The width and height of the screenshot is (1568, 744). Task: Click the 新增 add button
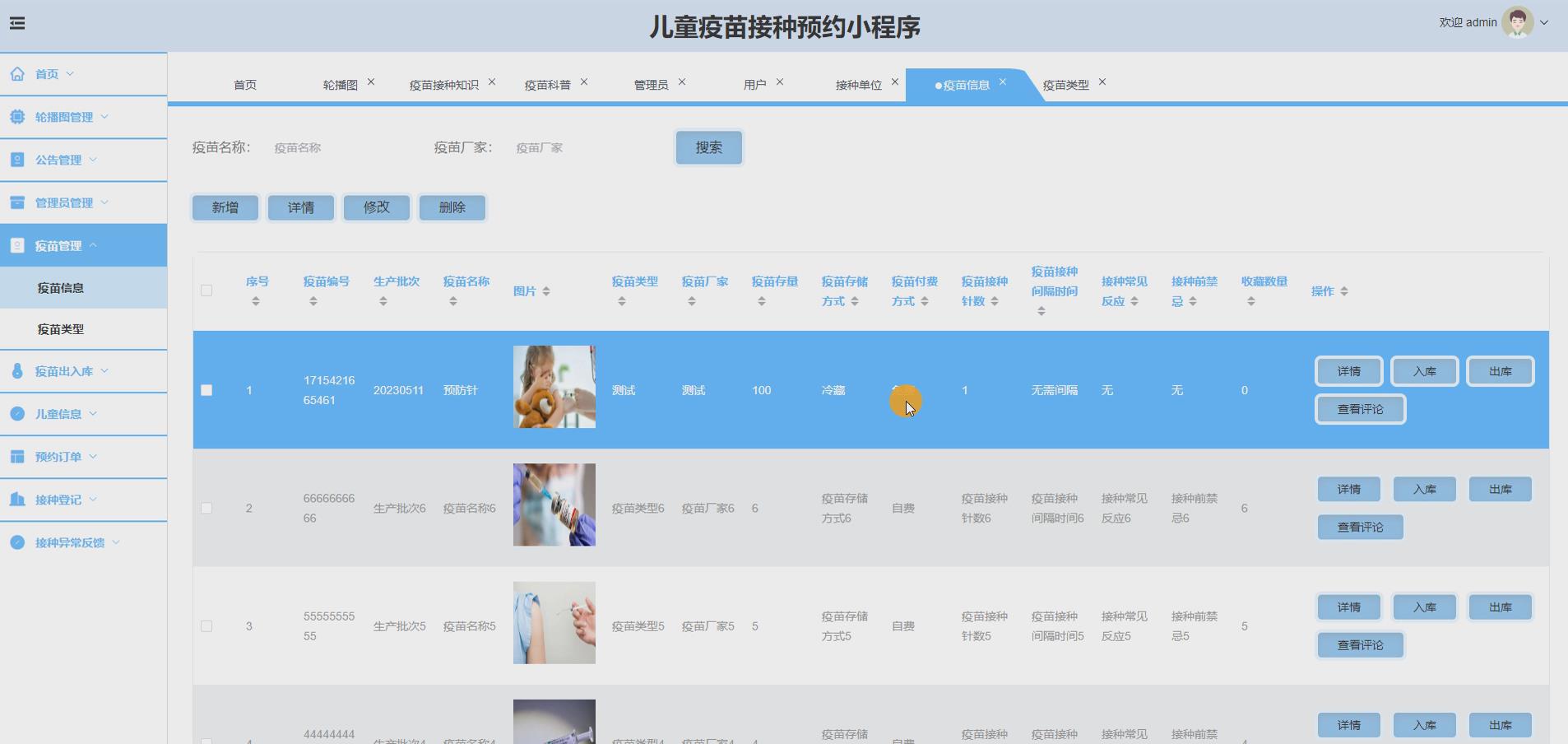pos(225,207)
